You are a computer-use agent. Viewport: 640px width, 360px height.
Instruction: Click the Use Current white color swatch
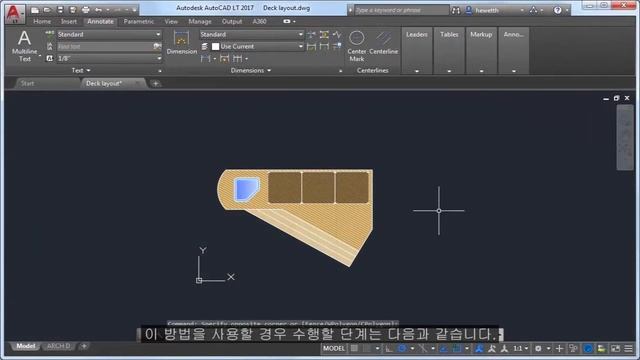(216, 47)
